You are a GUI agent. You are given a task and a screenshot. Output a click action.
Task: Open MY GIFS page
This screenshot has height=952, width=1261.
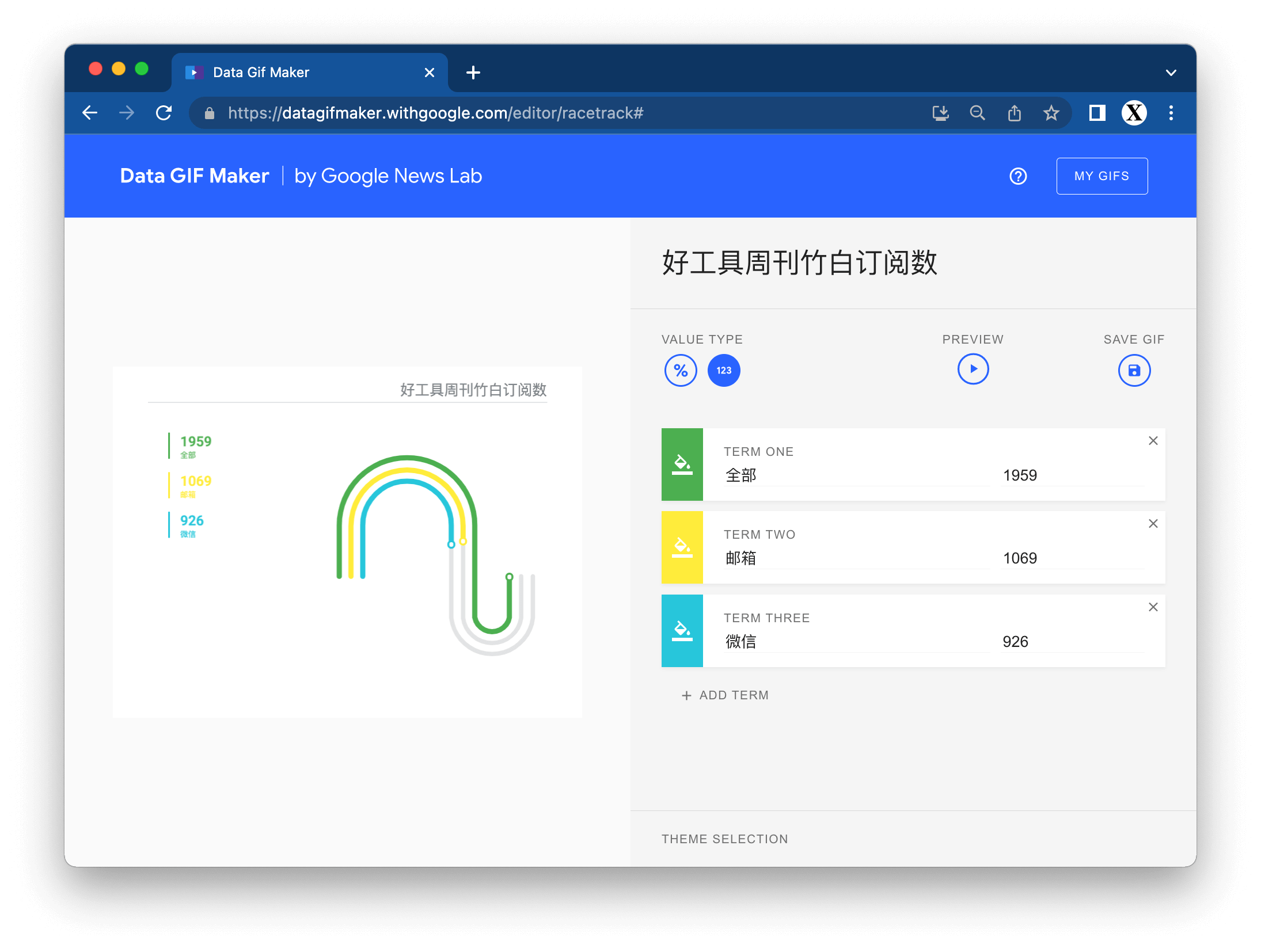(1101, 176)
